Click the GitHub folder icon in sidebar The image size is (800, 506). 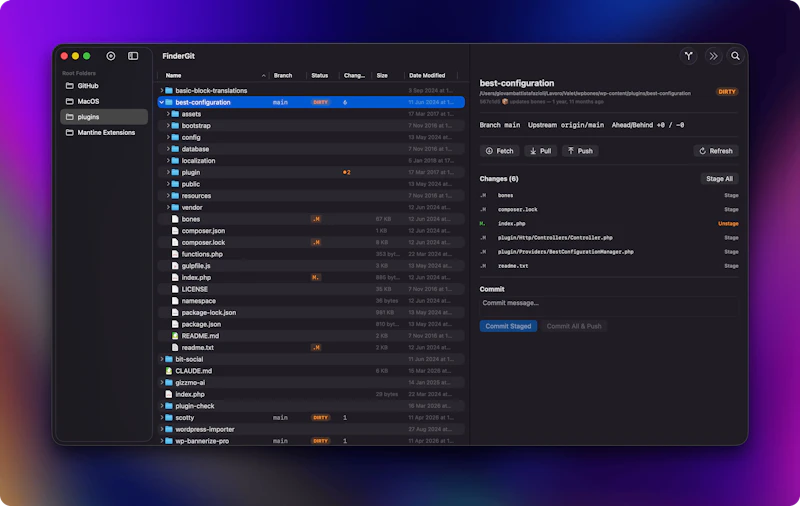click(x=70, y=86)
